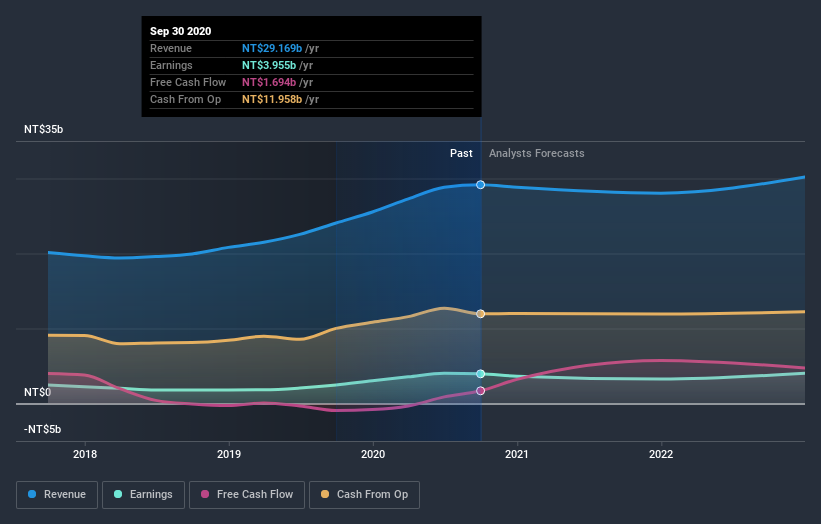The height and width of the screenshot is (524, 821).
Task: Click the Earnings teal data point
Action: click(481, 374)
